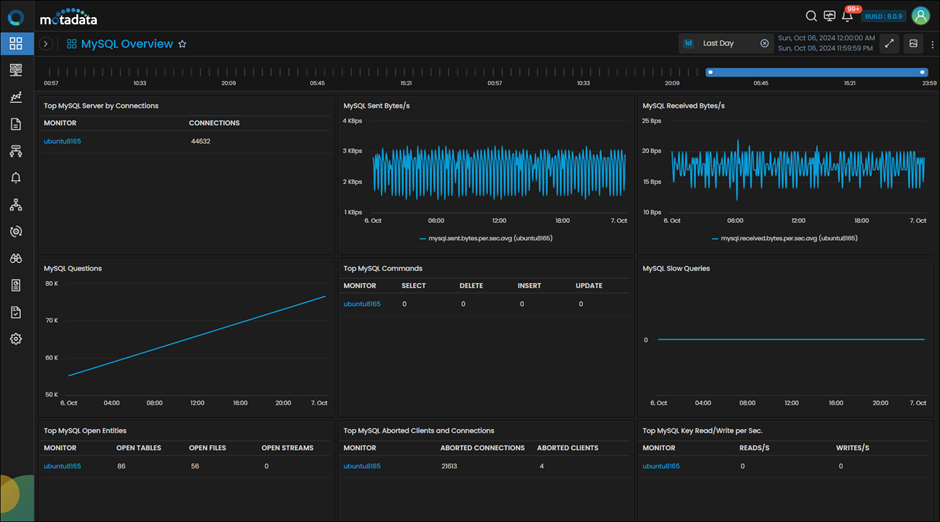The image size is (940, 522).
Task: Mark MySQL Overview as favorite star
Action: tap(182, 44)
